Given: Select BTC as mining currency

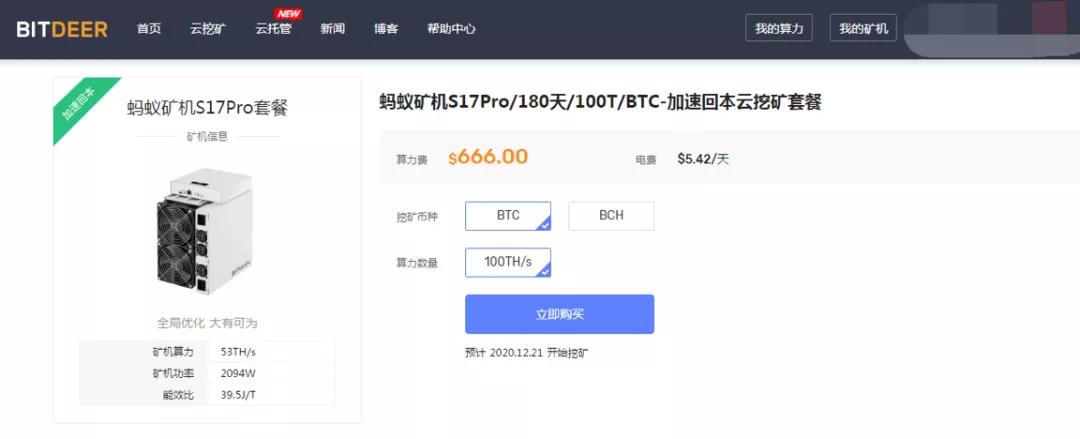Looking at the screenshot, I should point(508,216).
